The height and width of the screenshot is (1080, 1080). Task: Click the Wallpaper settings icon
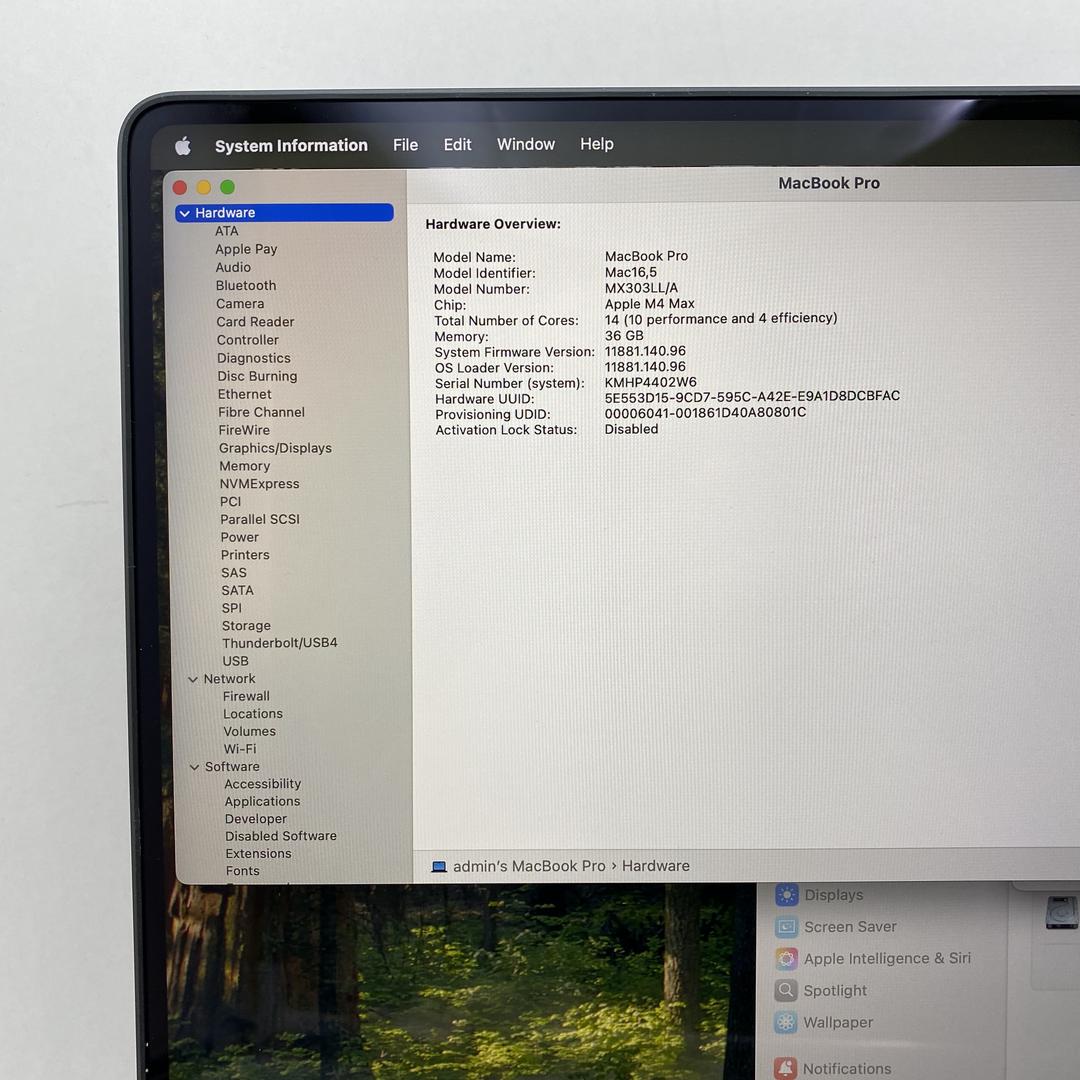[787, 1023]
